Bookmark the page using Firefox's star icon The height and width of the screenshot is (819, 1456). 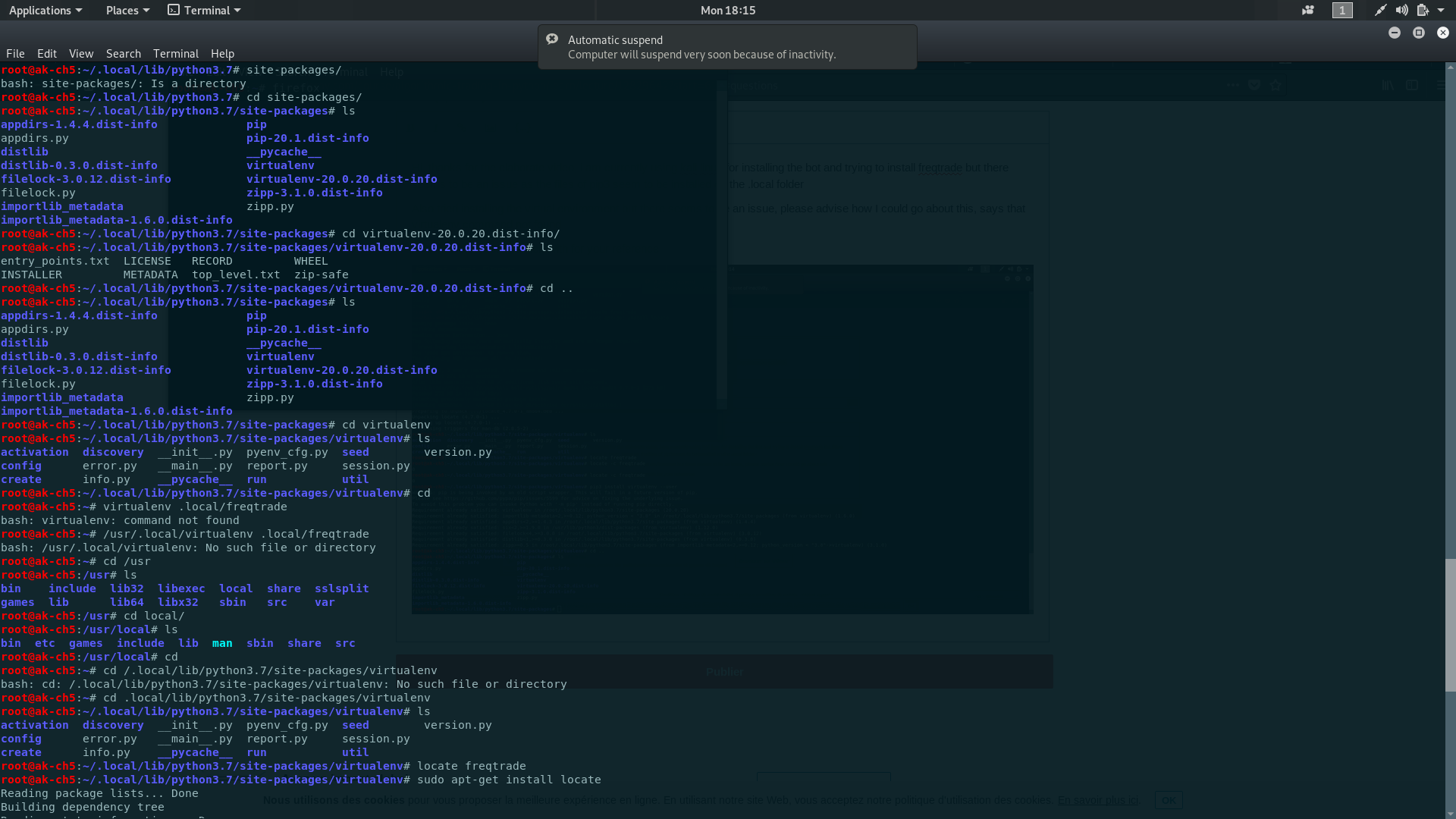point(1276,85)
